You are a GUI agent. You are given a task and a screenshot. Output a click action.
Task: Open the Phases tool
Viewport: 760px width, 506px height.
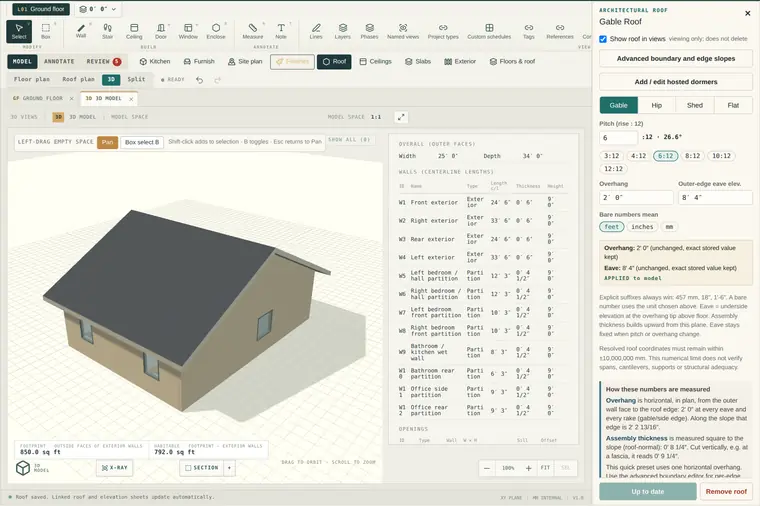click(369, 31)
